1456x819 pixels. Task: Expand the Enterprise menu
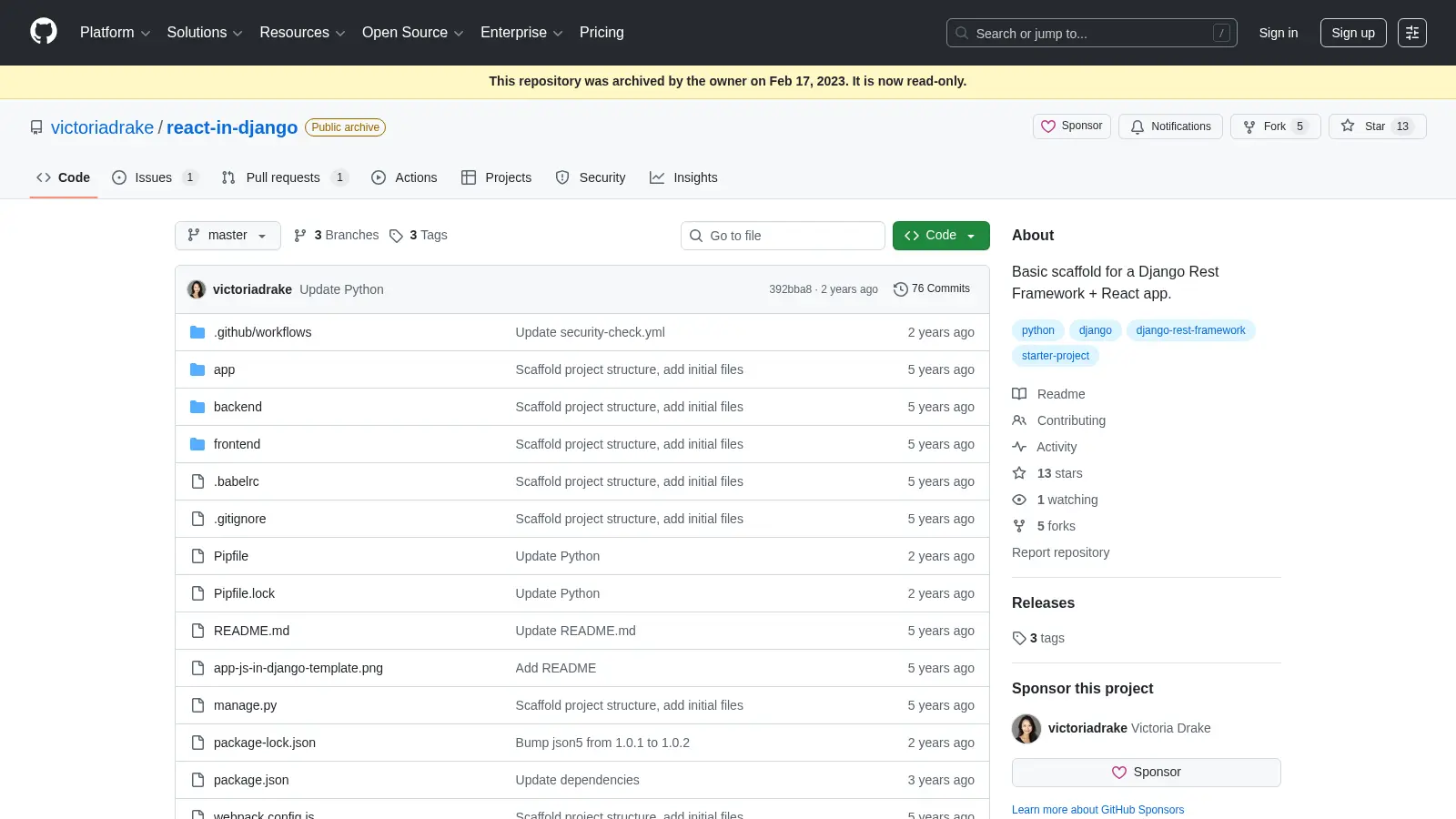[521, 33]
